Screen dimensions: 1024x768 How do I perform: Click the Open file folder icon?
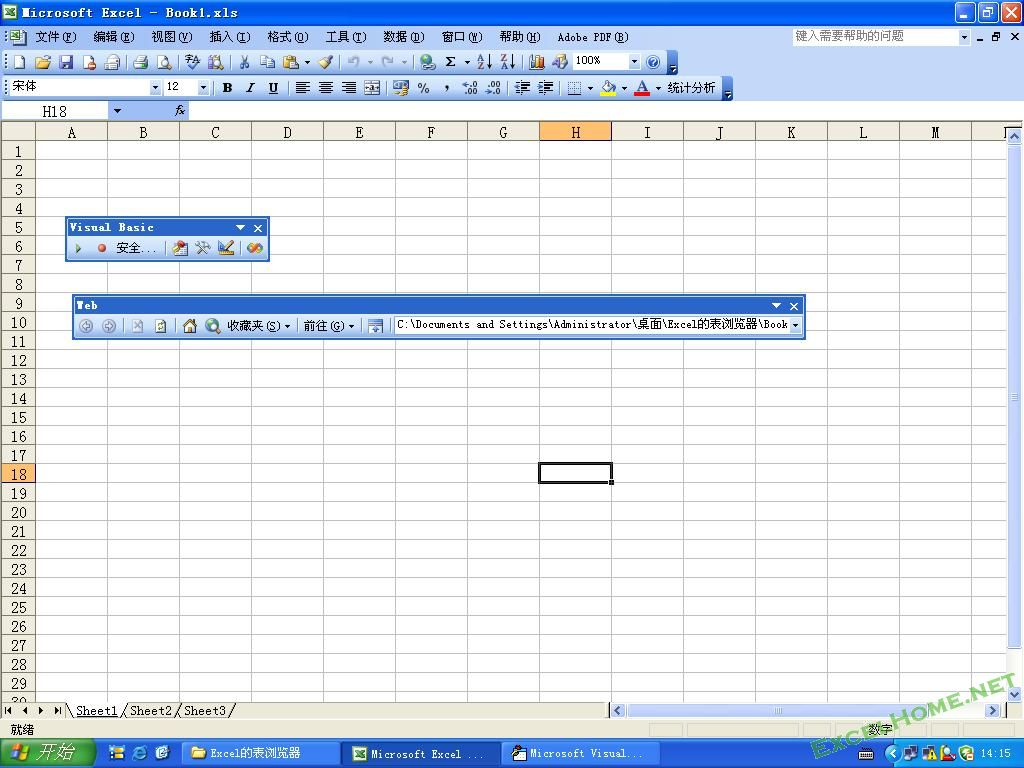(42, 62)
